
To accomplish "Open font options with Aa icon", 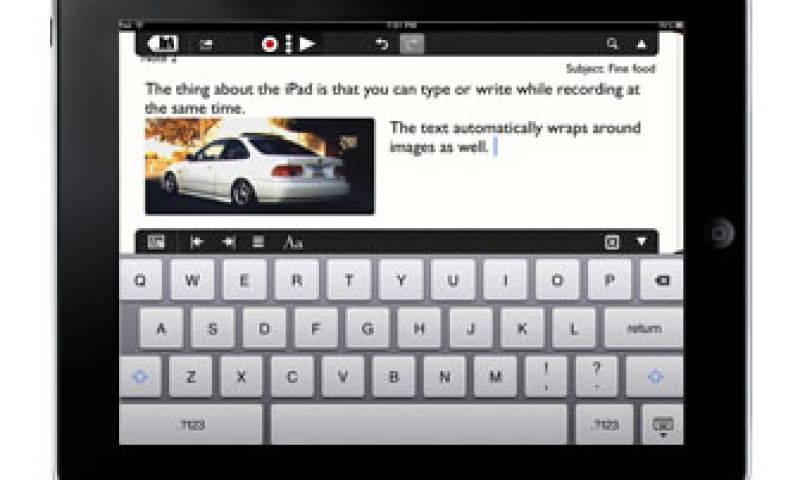I will (293, 242).
